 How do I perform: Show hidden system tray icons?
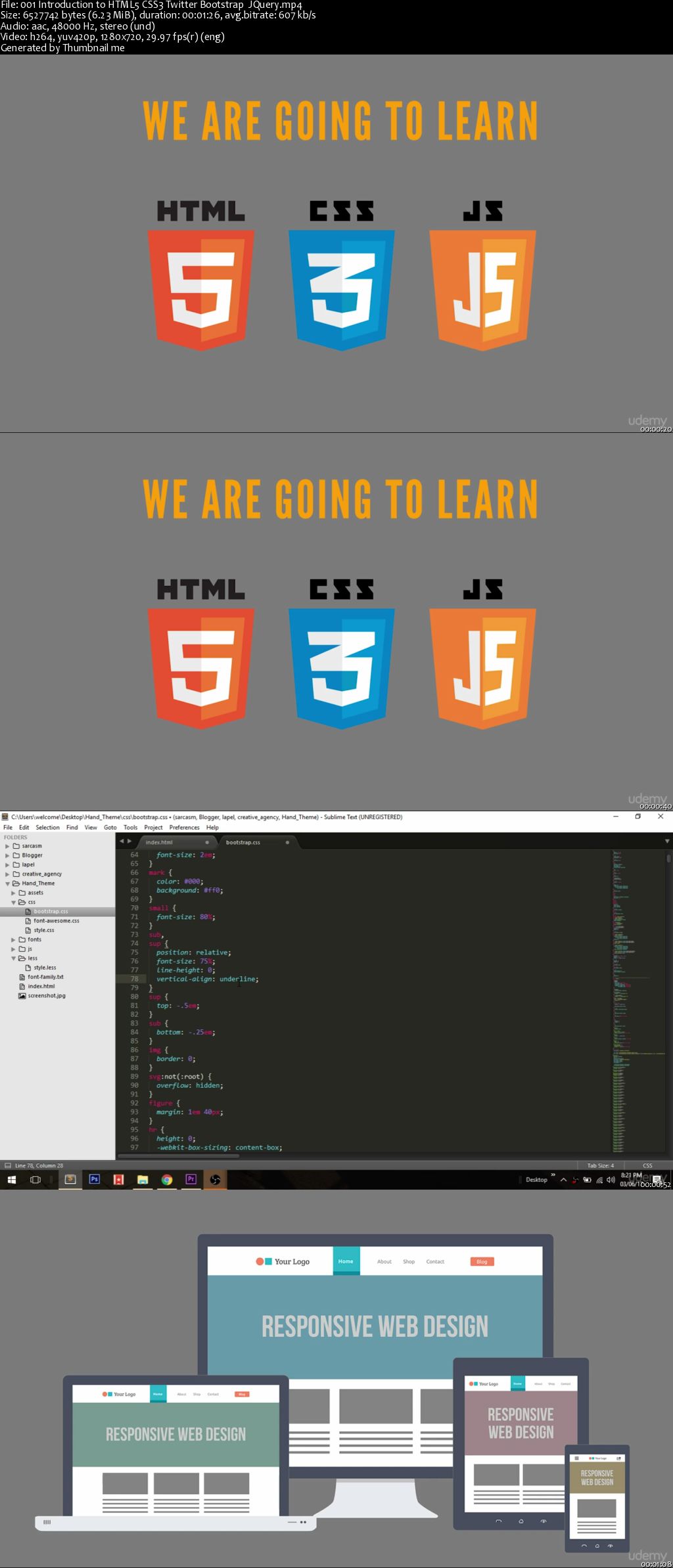(563, 1180)
